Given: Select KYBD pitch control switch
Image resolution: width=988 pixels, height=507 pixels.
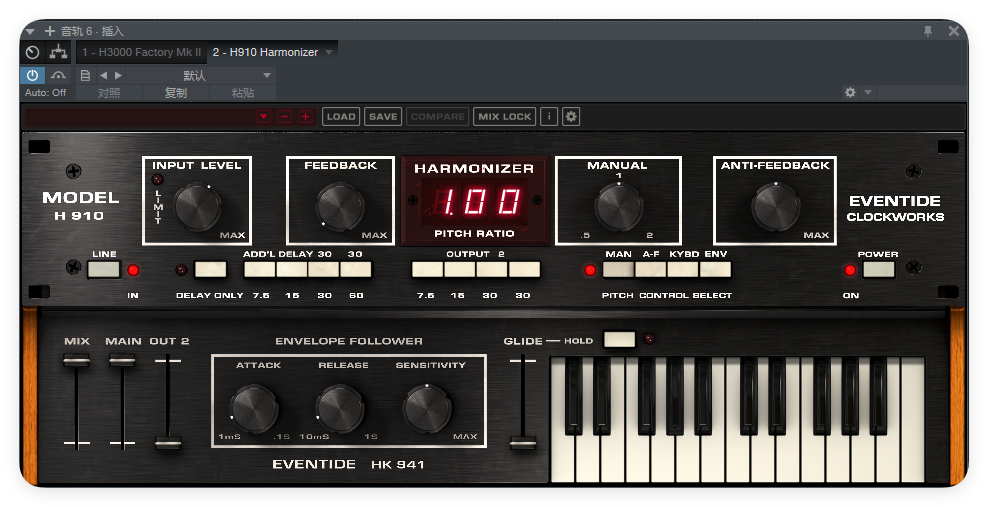Looking at the screenshot, I should tap(683, 270).
